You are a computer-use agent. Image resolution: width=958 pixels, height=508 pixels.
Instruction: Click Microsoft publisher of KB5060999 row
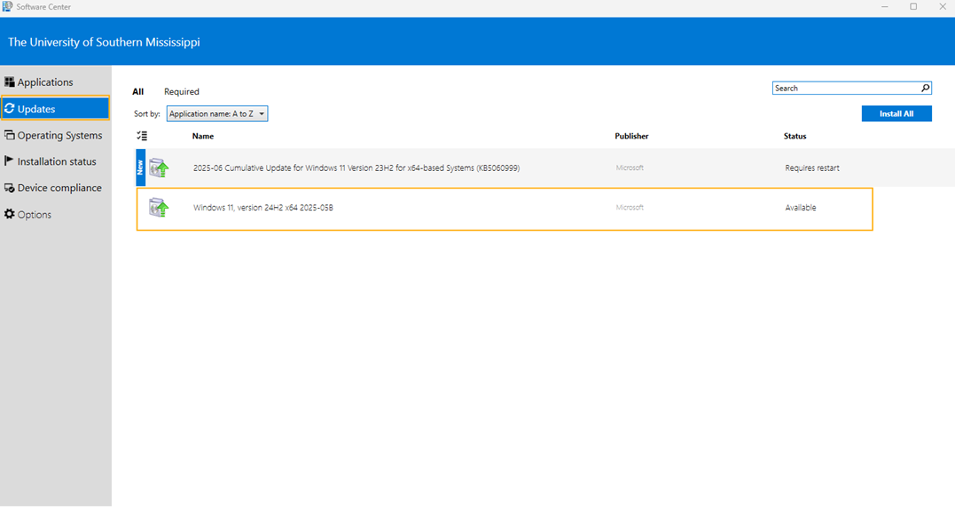tap(629, 167)
